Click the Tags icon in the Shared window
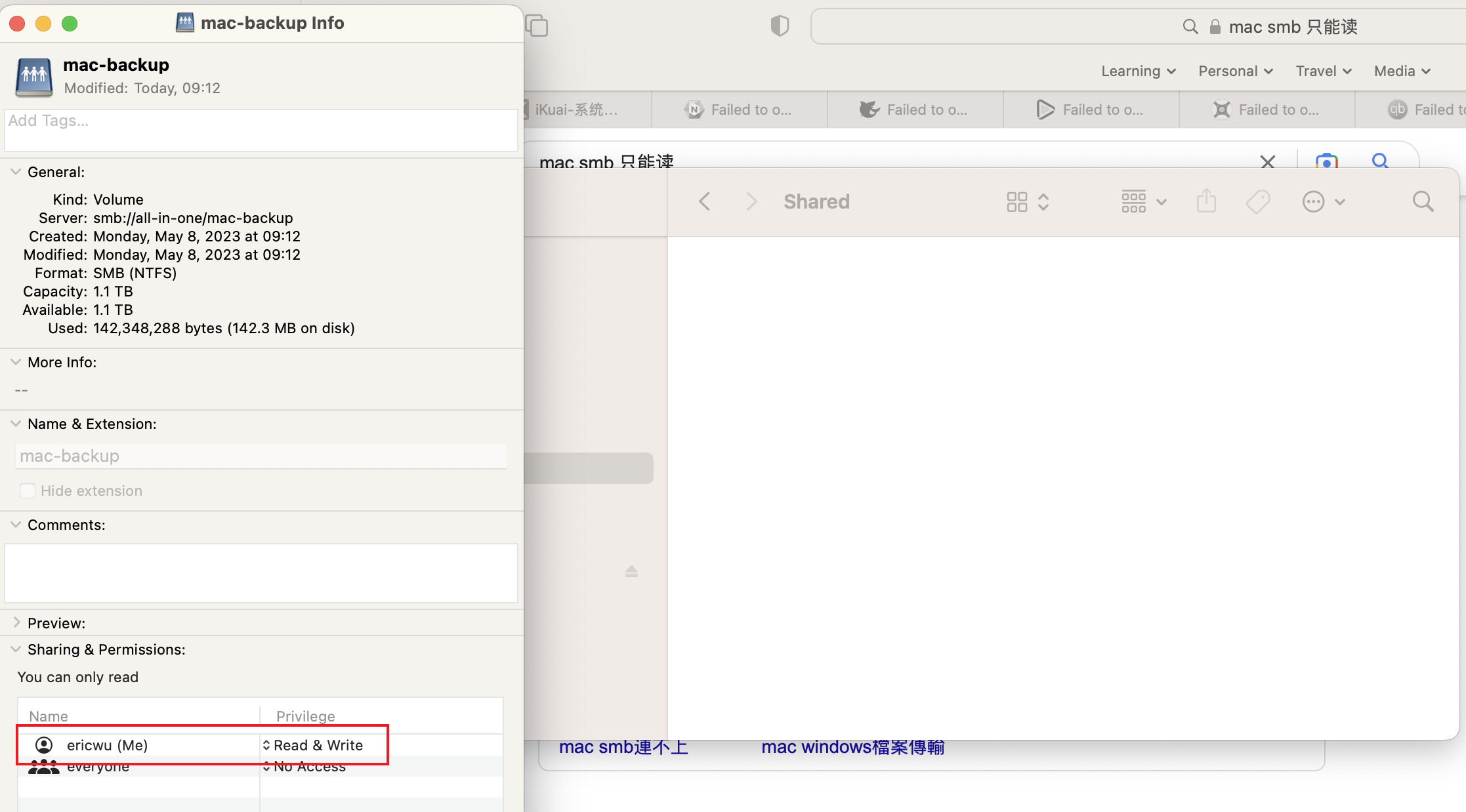Image resolution: width=1466 pixels, height=812 pixels. pos(1258,201)
